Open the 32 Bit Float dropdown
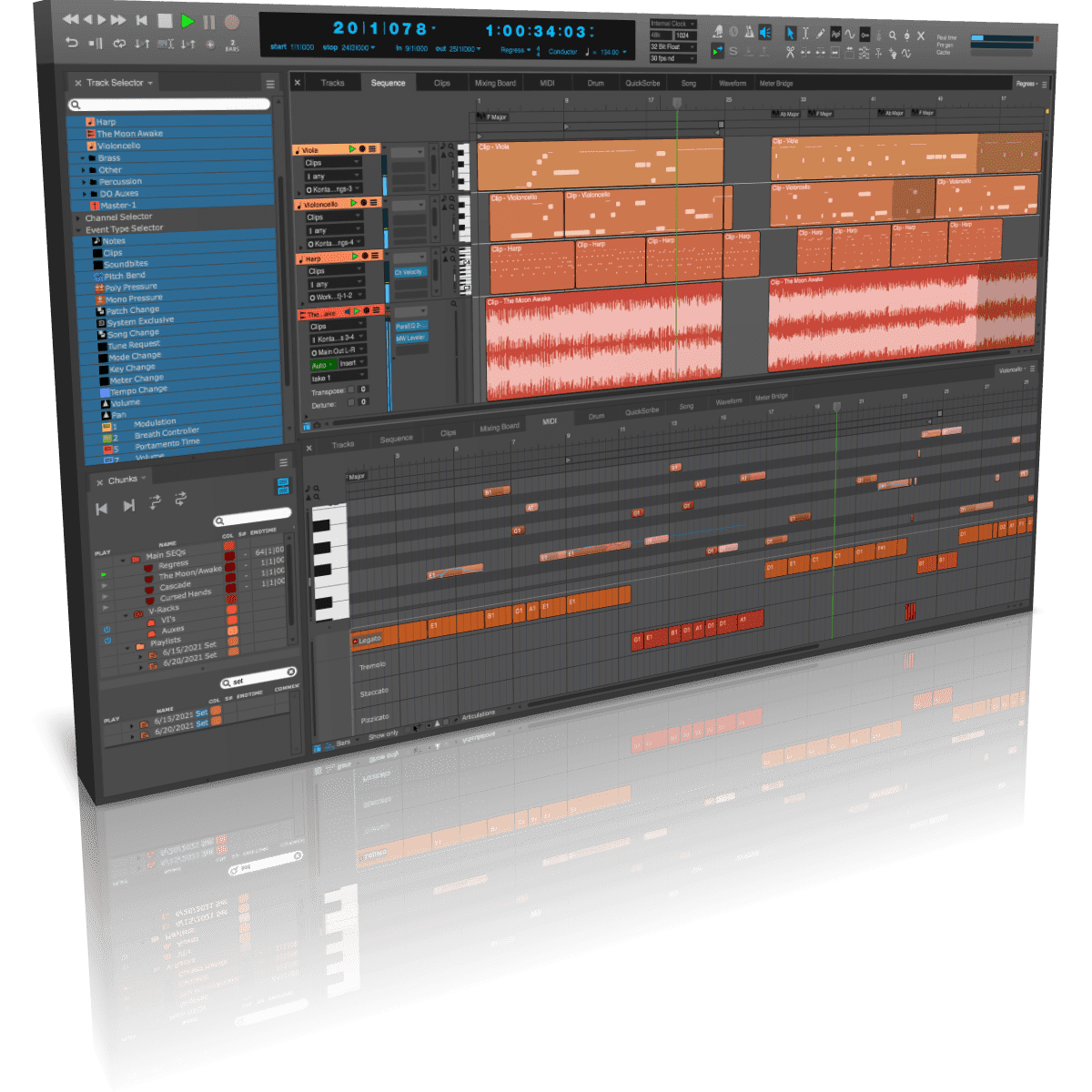 pyautogui.click(x=672, y=47)
